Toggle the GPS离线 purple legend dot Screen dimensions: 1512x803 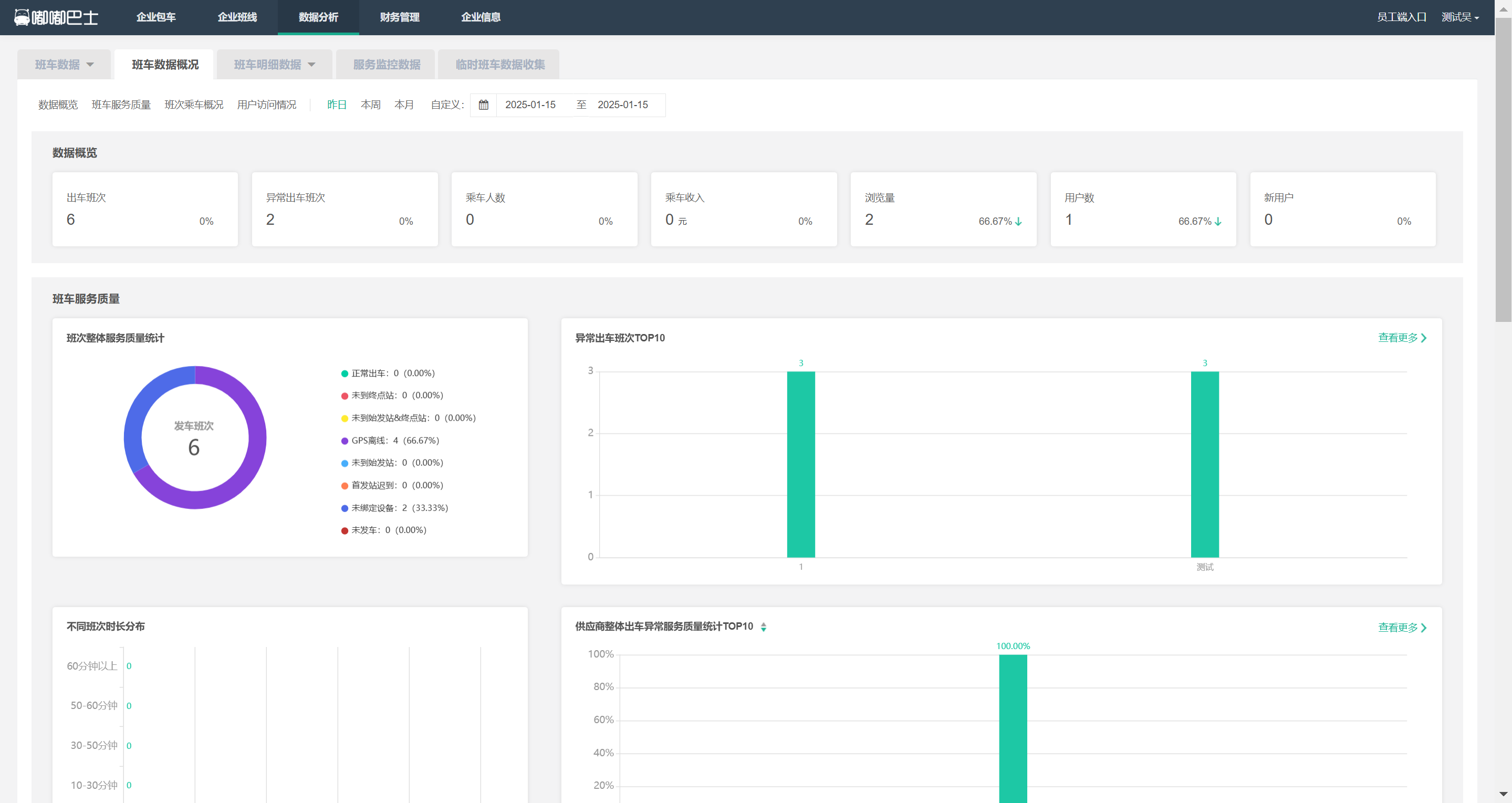pos(345,441)
